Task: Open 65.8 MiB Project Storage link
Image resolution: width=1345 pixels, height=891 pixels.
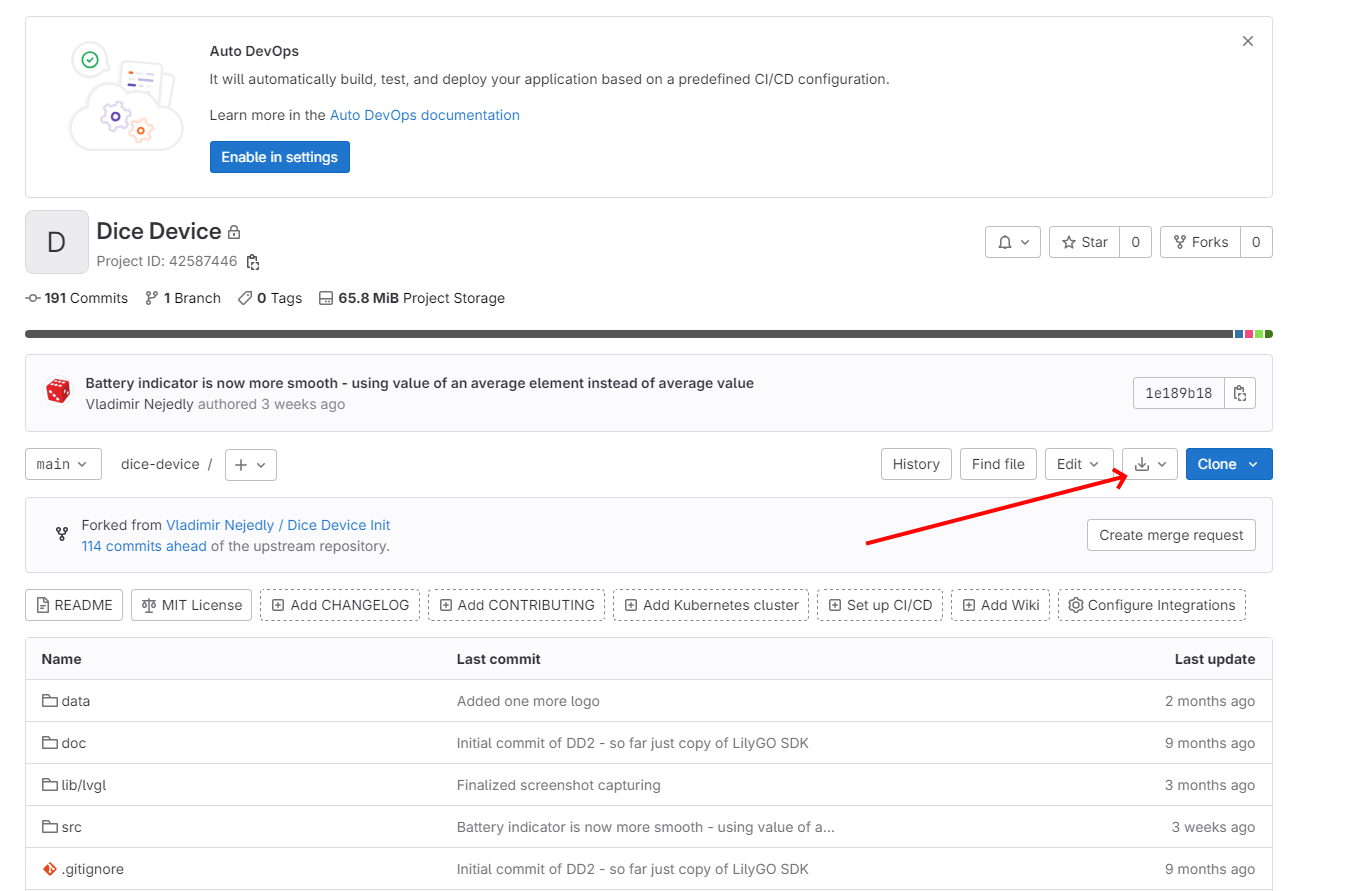Action: pos(412,298)
